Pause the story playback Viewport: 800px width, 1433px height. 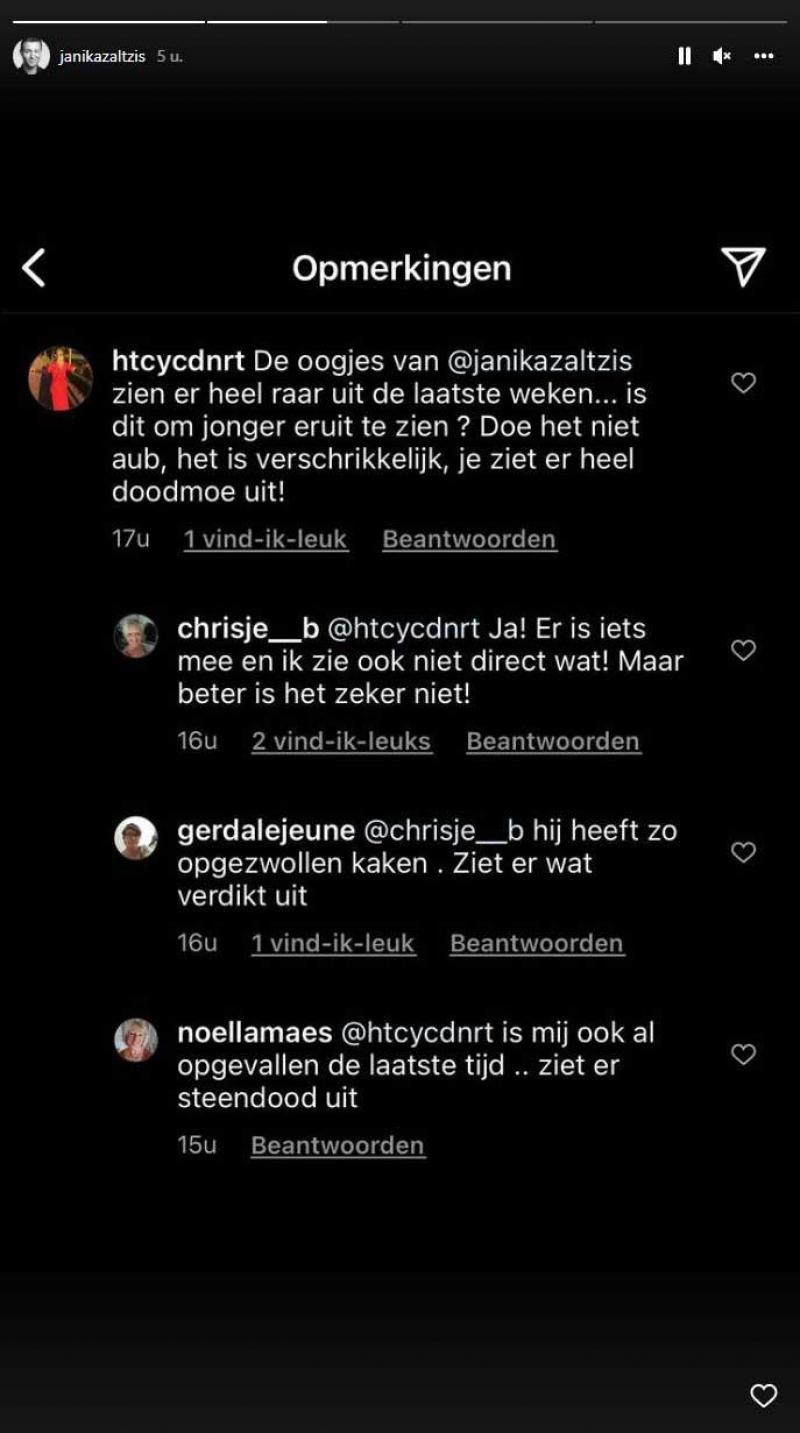point(684,57)
